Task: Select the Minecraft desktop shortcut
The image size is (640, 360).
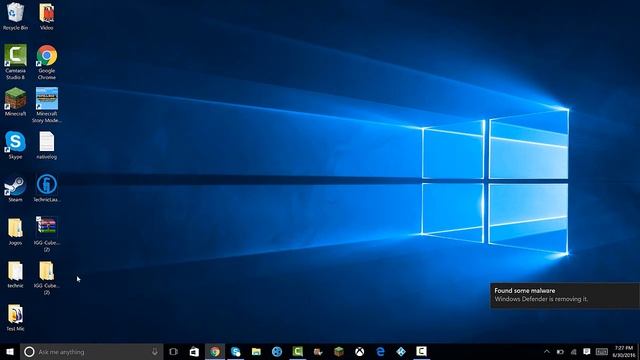Action: point(15,102)
